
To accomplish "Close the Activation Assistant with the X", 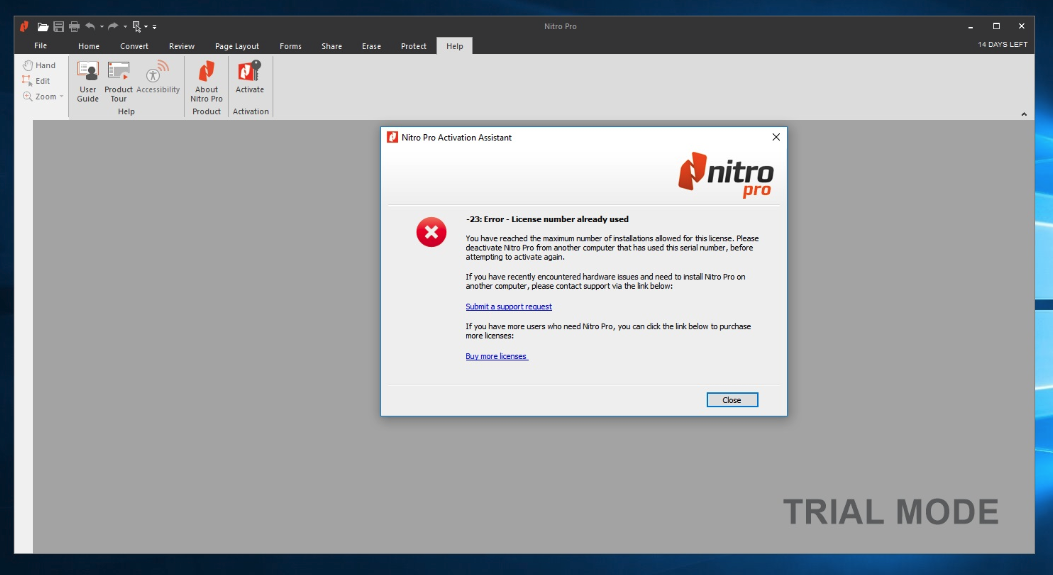I will [x=776, y=137].
